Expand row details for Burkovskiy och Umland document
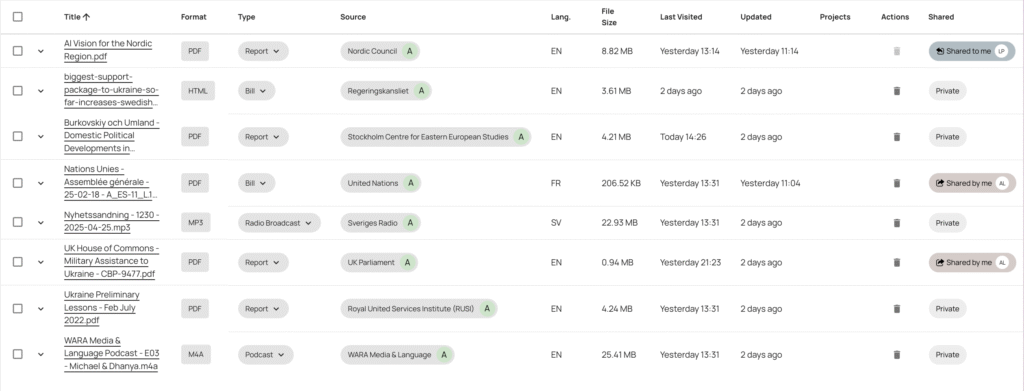Screen dimensions: 1024x391 click(40, 137)
